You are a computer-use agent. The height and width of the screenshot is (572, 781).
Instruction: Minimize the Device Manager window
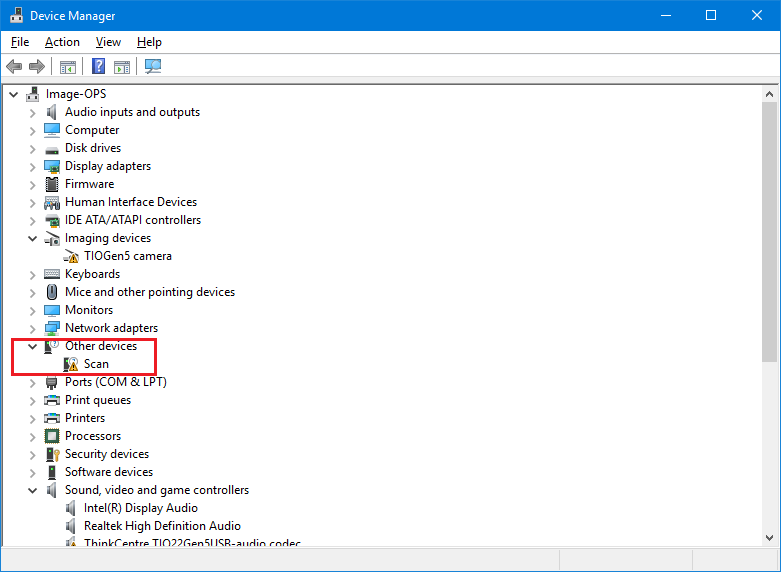665,15
